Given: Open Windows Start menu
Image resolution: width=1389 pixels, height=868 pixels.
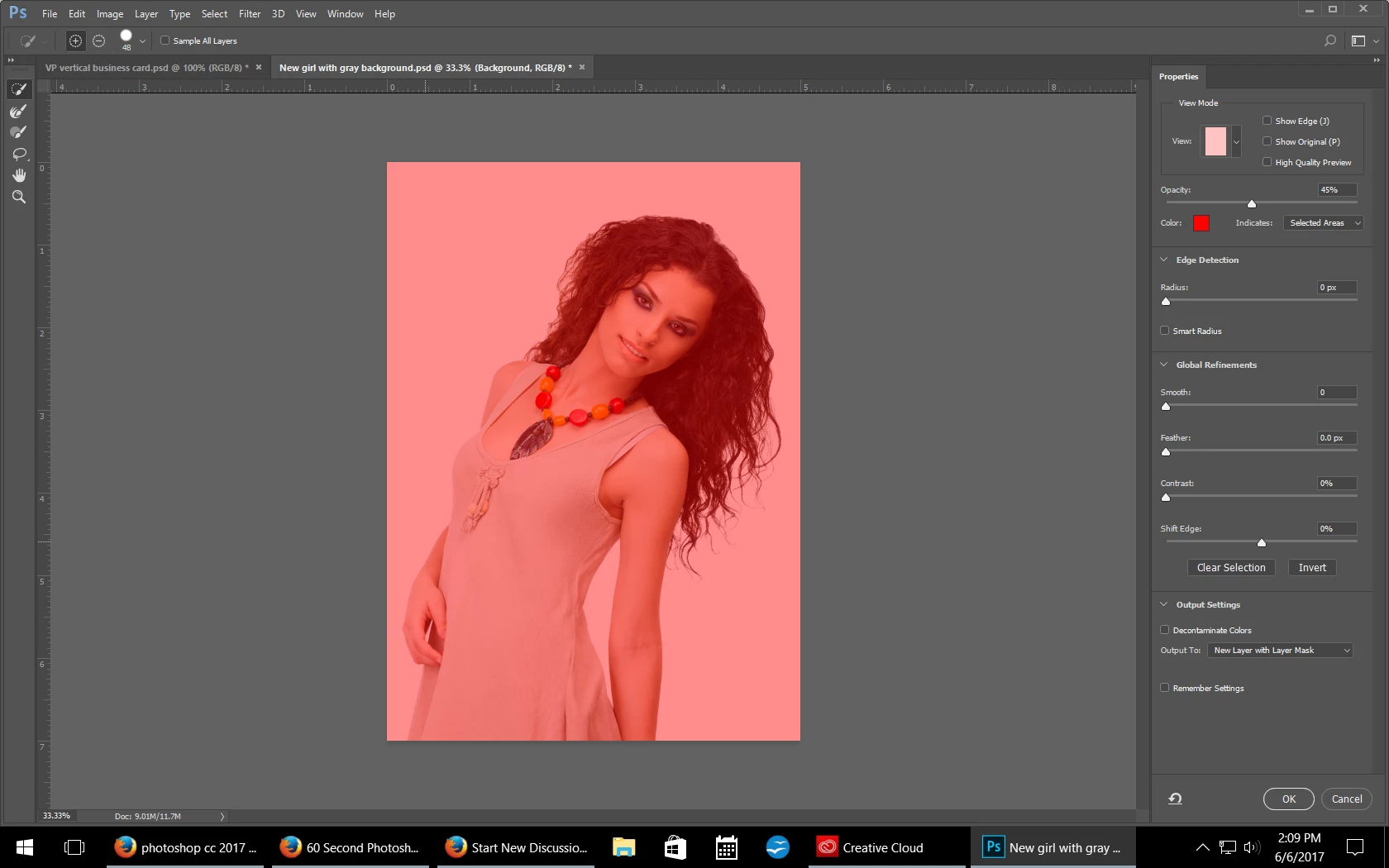Looking at the screenshot, I should [x=25, y=847].
